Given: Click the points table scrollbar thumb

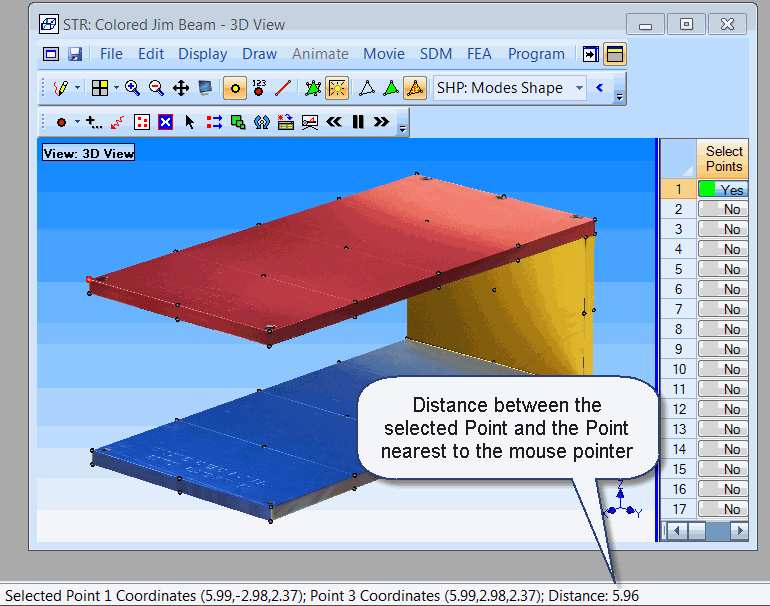Looking at the screenshot, I should coord(697,530).
